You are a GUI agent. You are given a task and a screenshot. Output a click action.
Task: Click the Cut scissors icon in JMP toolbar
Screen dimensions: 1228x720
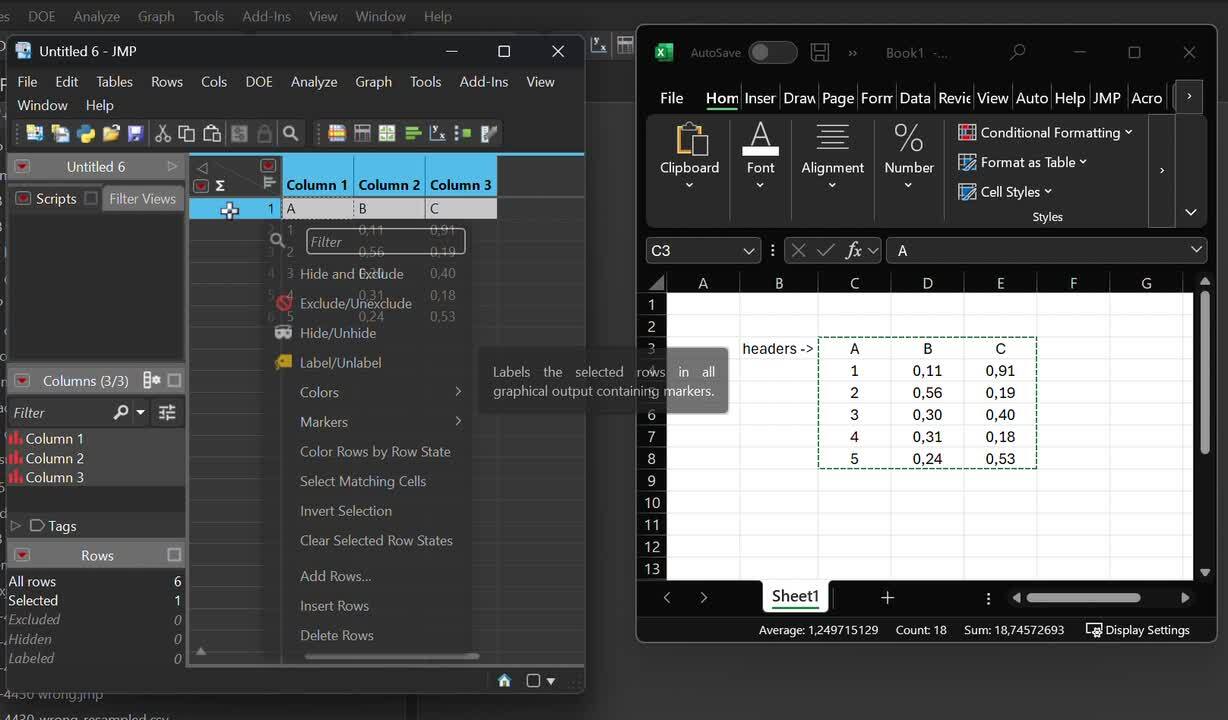click(162, 133)
